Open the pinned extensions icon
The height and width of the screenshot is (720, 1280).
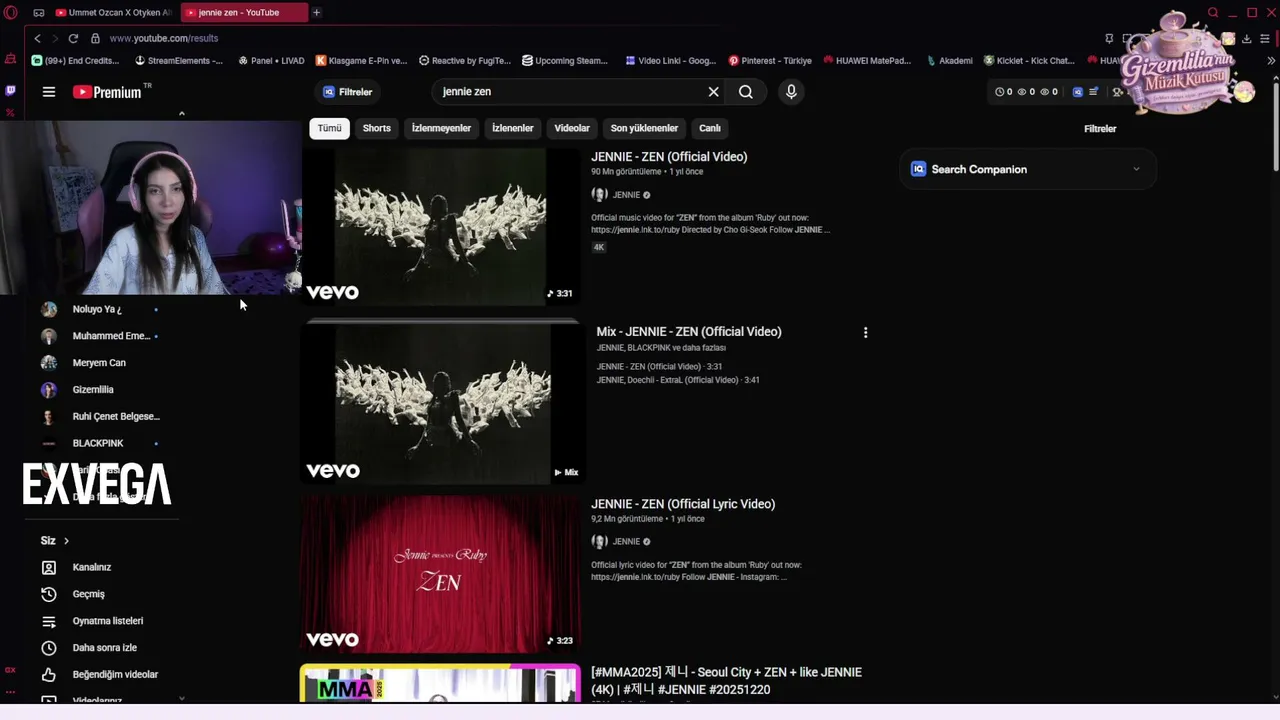1109,39
